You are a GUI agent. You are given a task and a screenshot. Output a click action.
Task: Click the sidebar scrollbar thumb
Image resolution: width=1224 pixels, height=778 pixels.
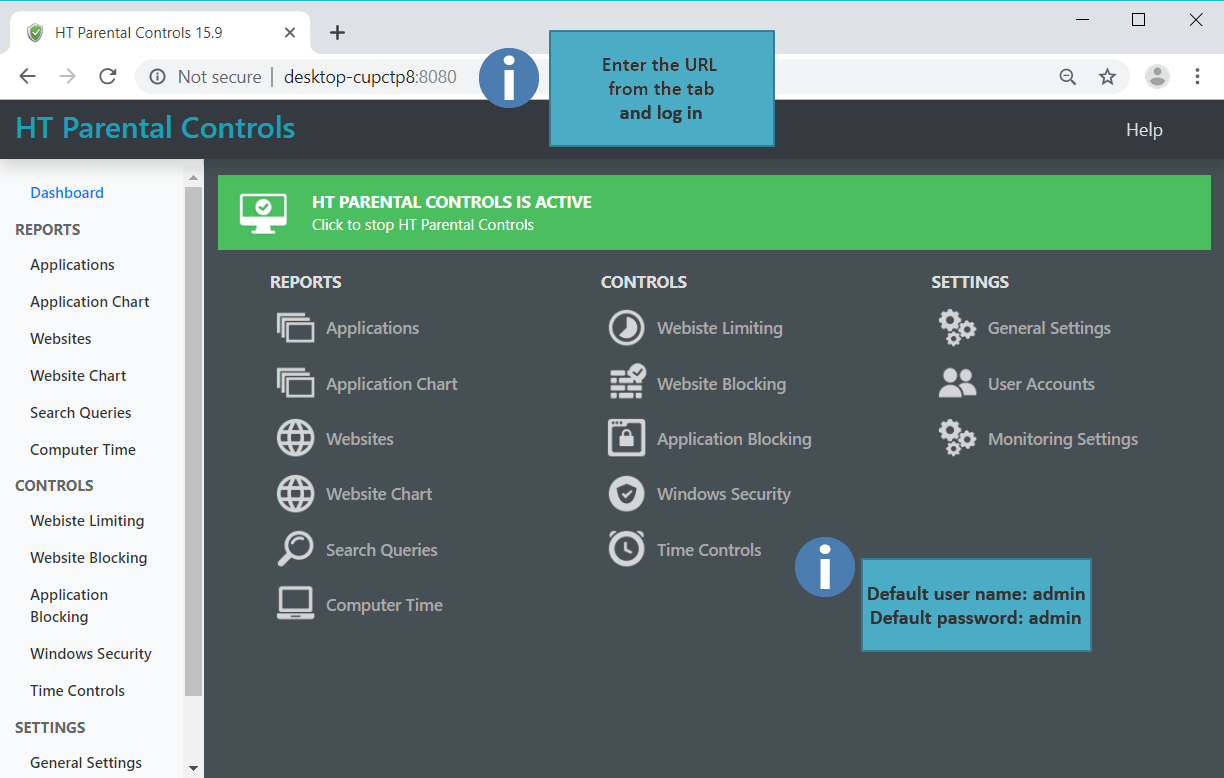coord(194,441)
